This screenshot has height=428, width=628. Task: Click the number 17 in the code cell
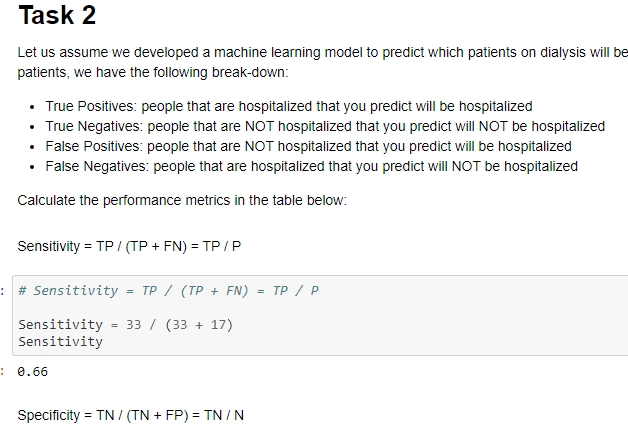click(219, 324)
